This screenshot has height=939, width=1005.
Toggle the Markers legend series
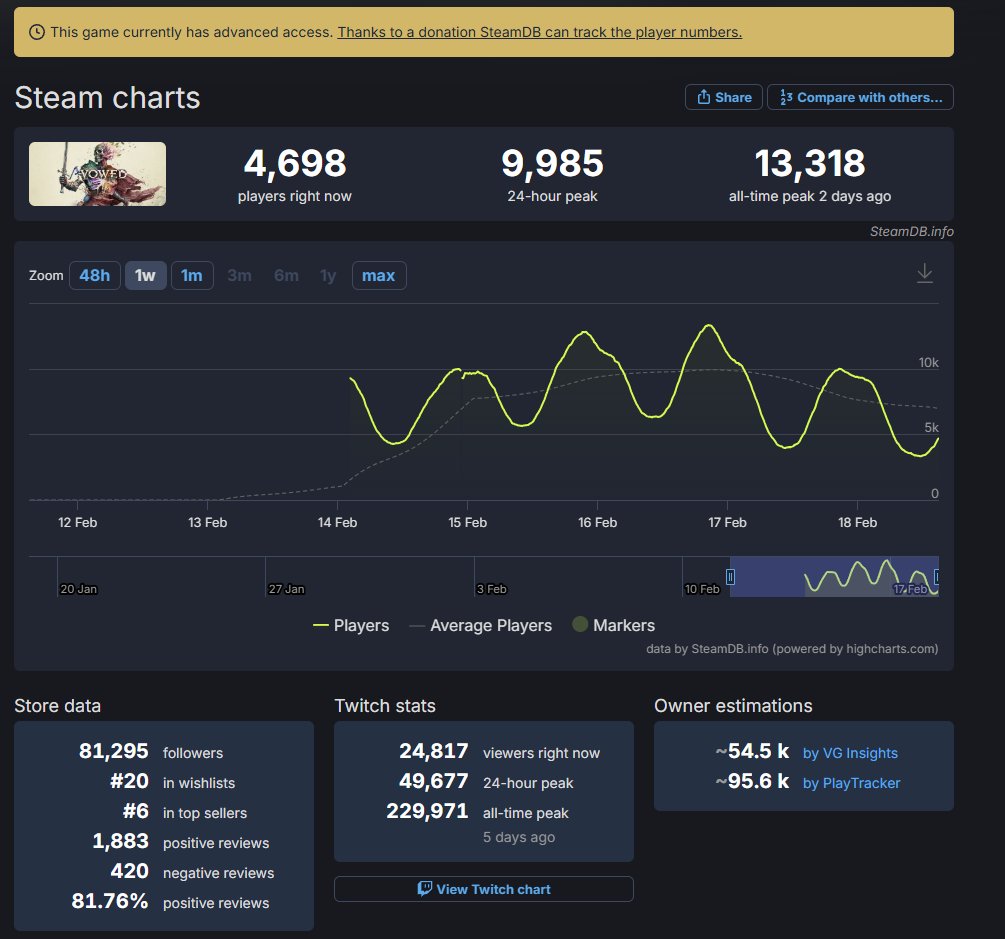(x=613, y=625)
